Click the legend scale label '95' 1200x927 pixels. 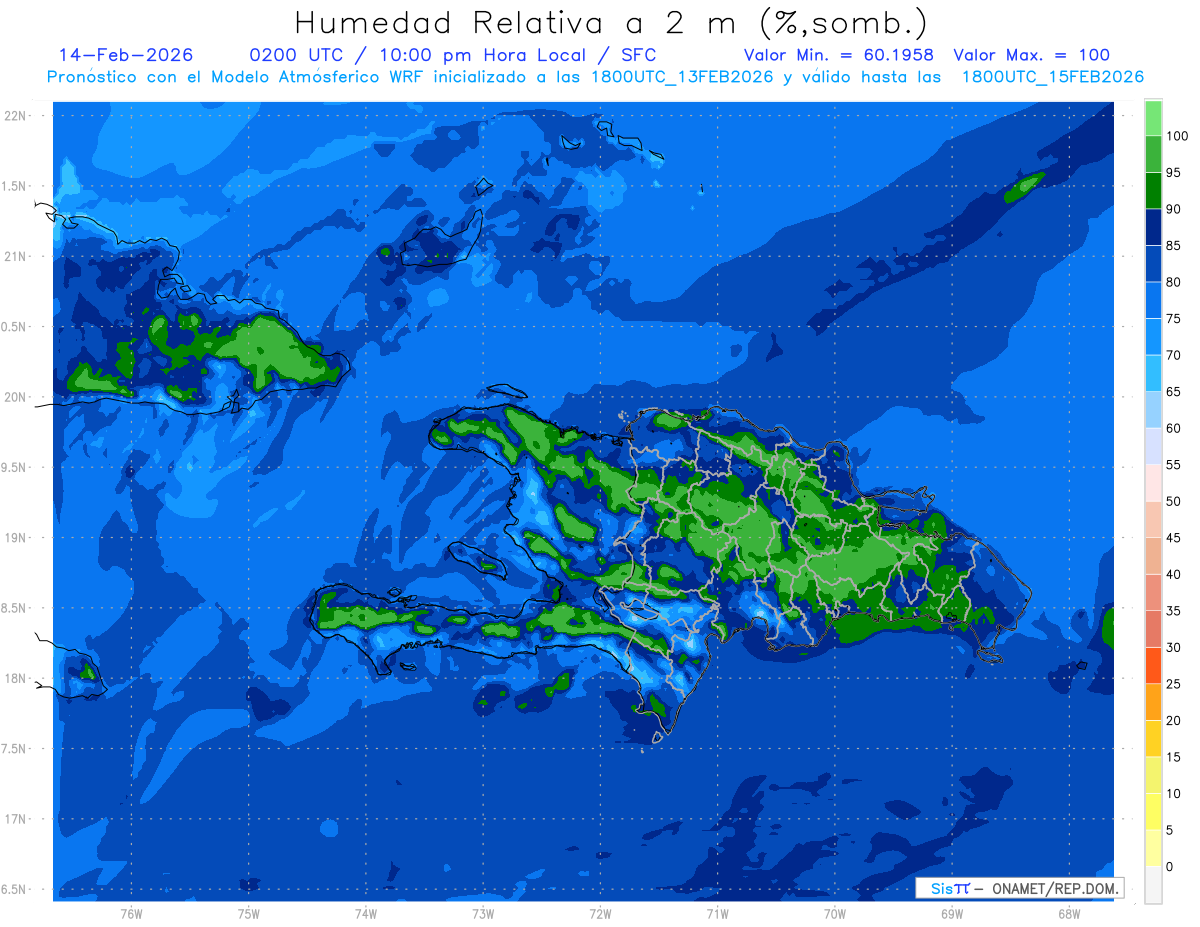point(1173,173)
